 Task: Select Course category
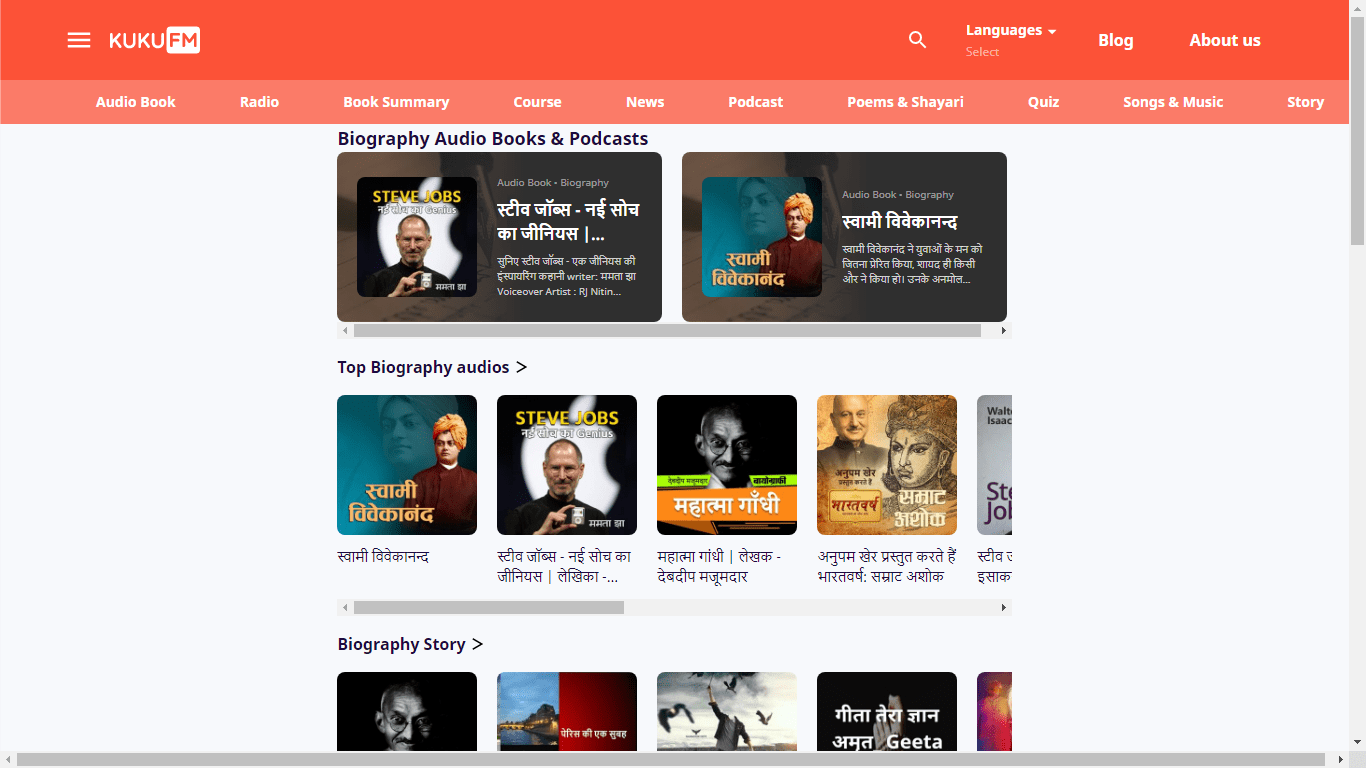[x=538, y=102]
